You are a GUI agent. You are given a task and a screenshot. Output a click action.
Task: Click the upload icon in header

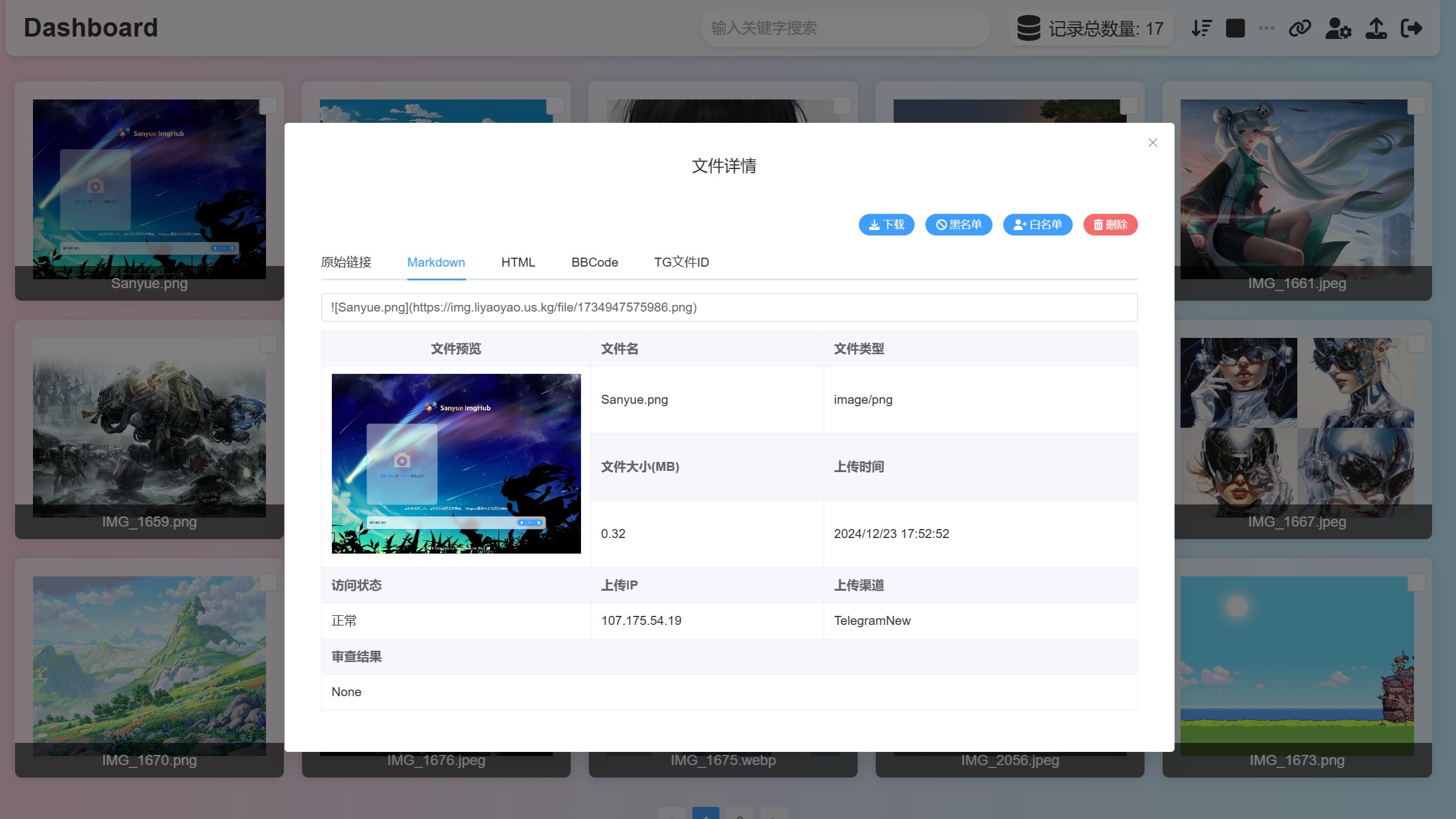(1376, 28)
